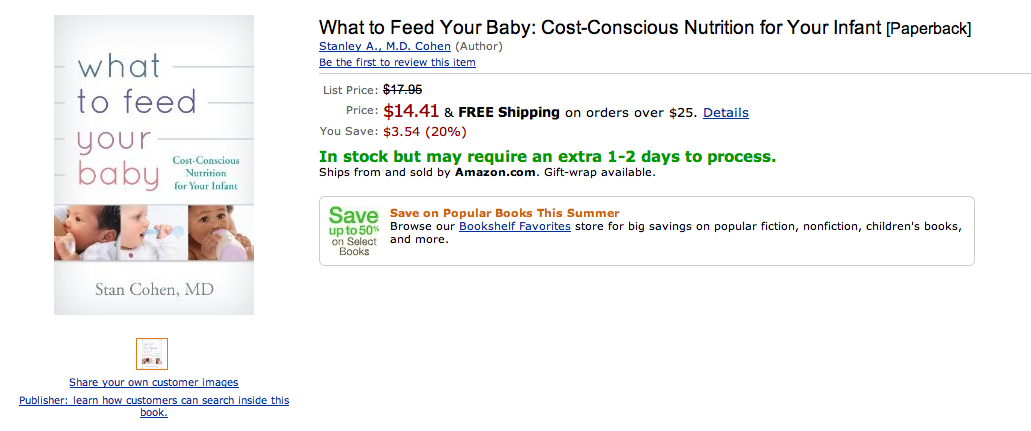Click the 'You Save' $3.54 (20%) amount
The image size is (1031, 431).
425,132
